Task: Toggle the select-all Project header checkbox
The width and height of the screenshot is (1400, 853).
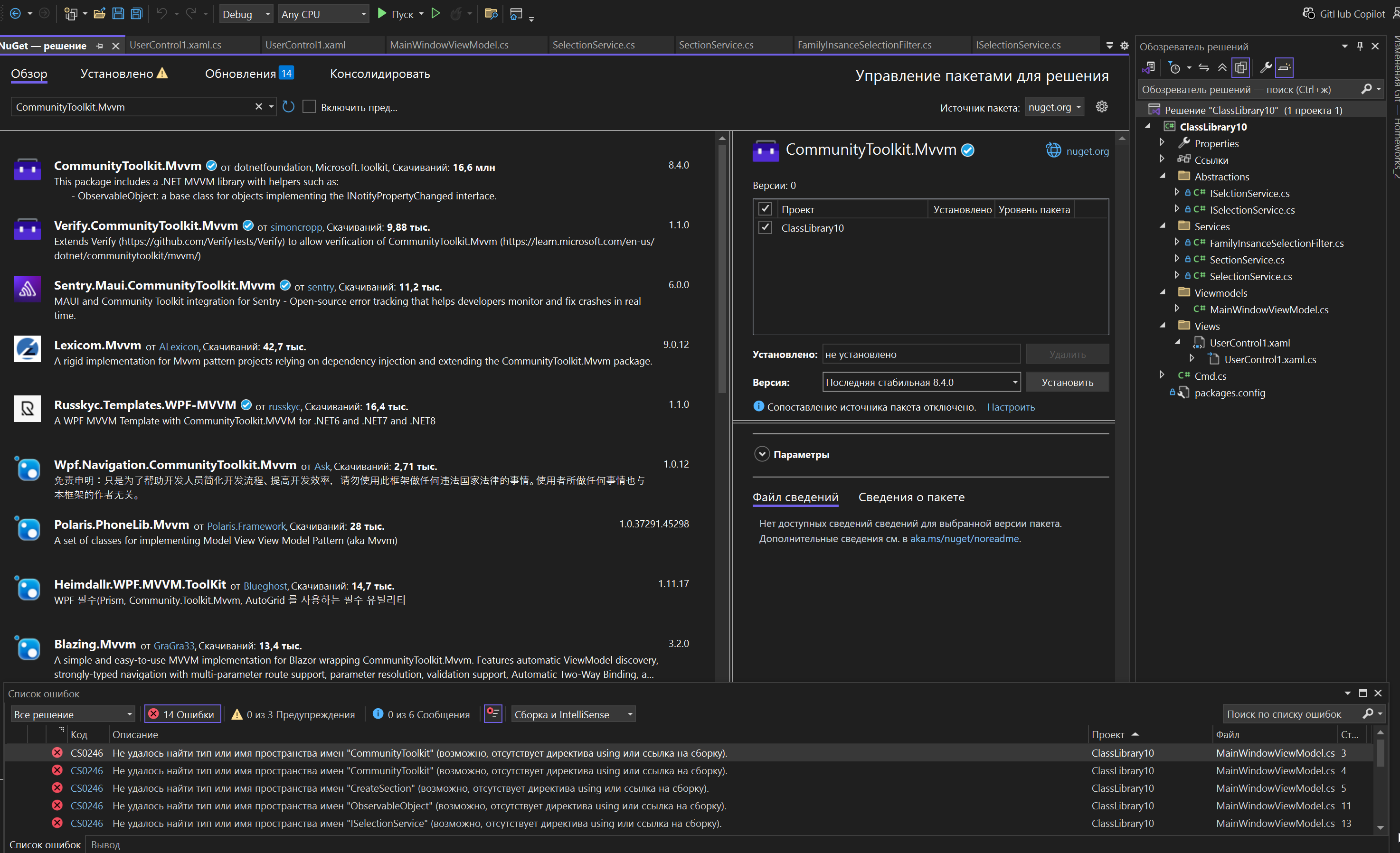Action: pos(765,209)
